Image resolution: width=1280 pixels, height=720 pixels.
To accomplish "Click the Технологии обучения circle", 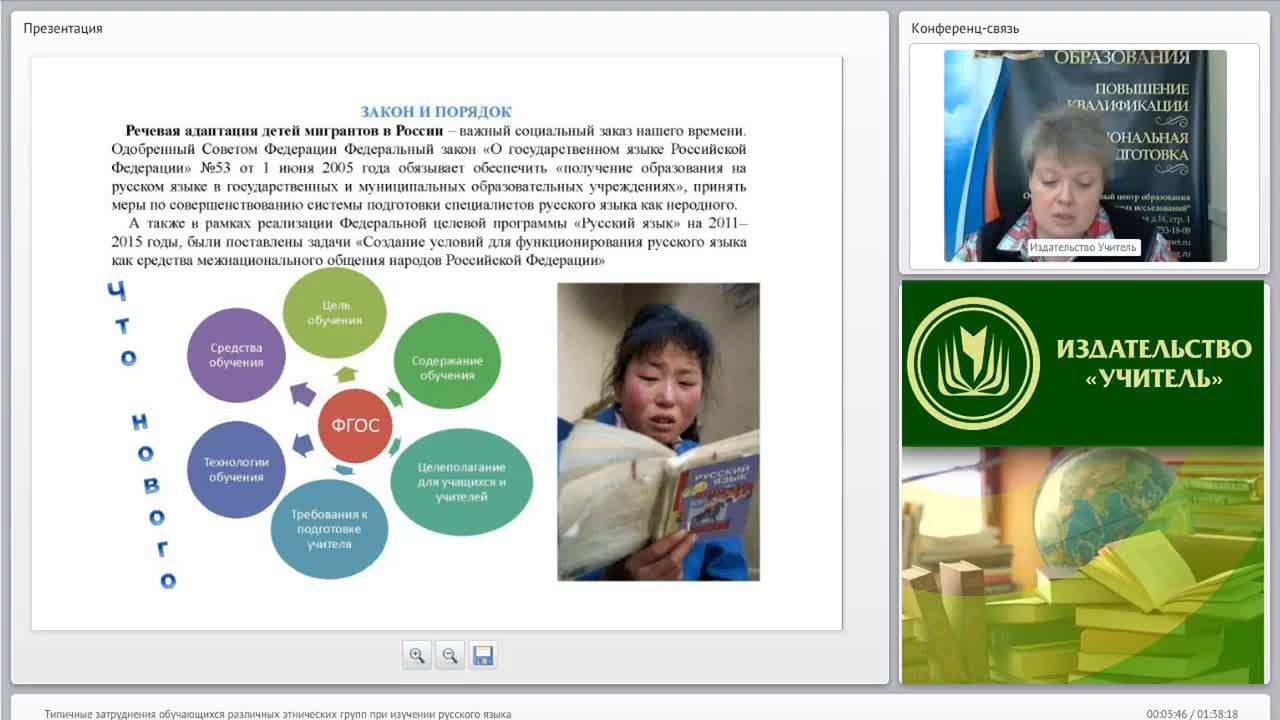I will [x=236, y=469].
